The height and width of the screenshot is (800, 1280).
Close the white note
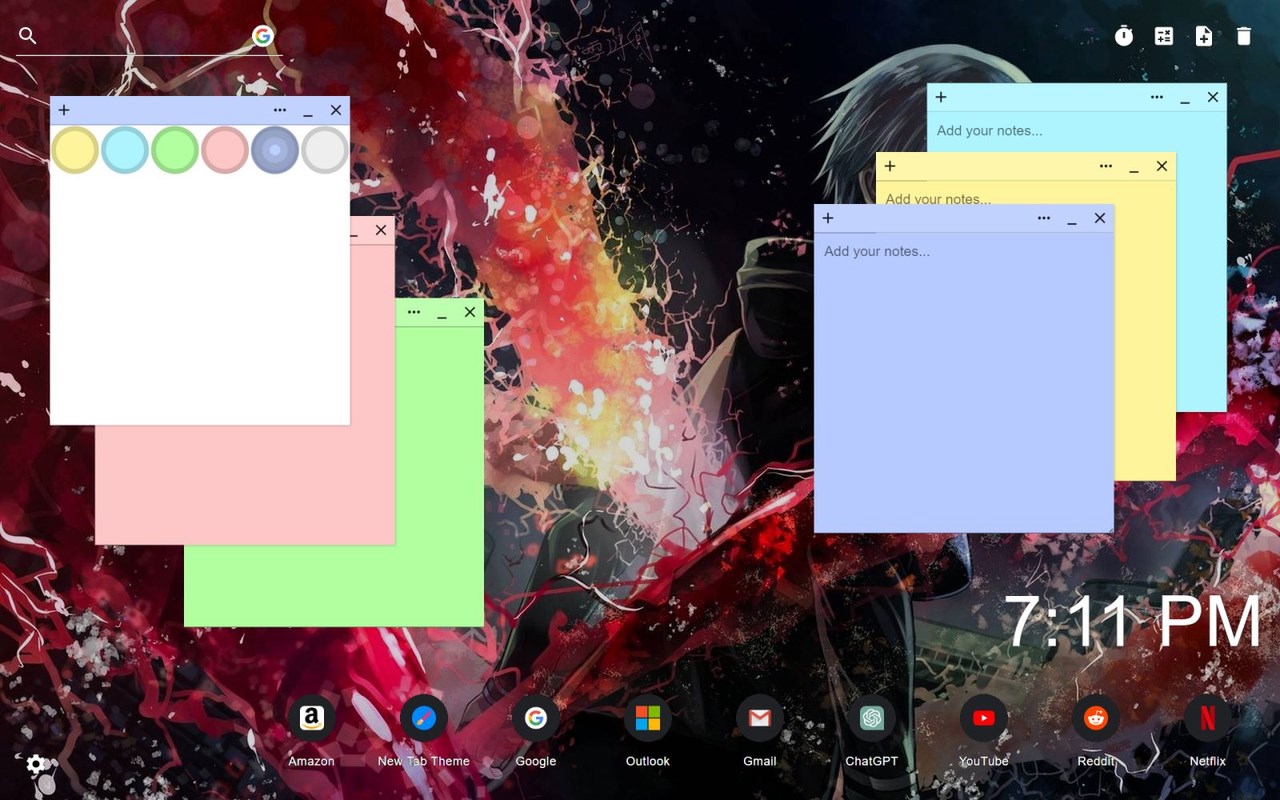[336, 110]
